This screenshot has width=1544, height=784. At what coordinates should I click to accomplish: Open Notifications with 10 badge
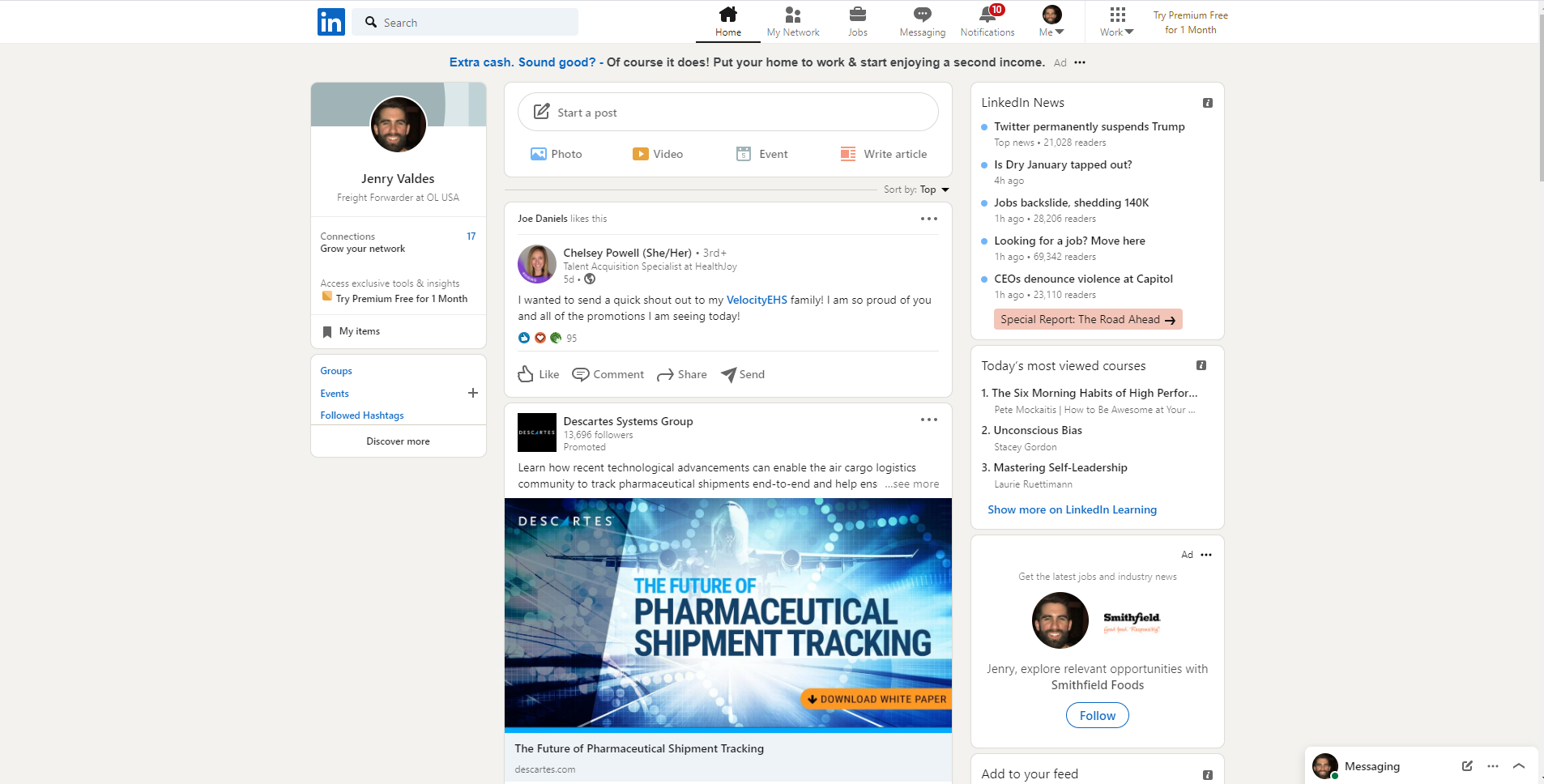[987, 22]
